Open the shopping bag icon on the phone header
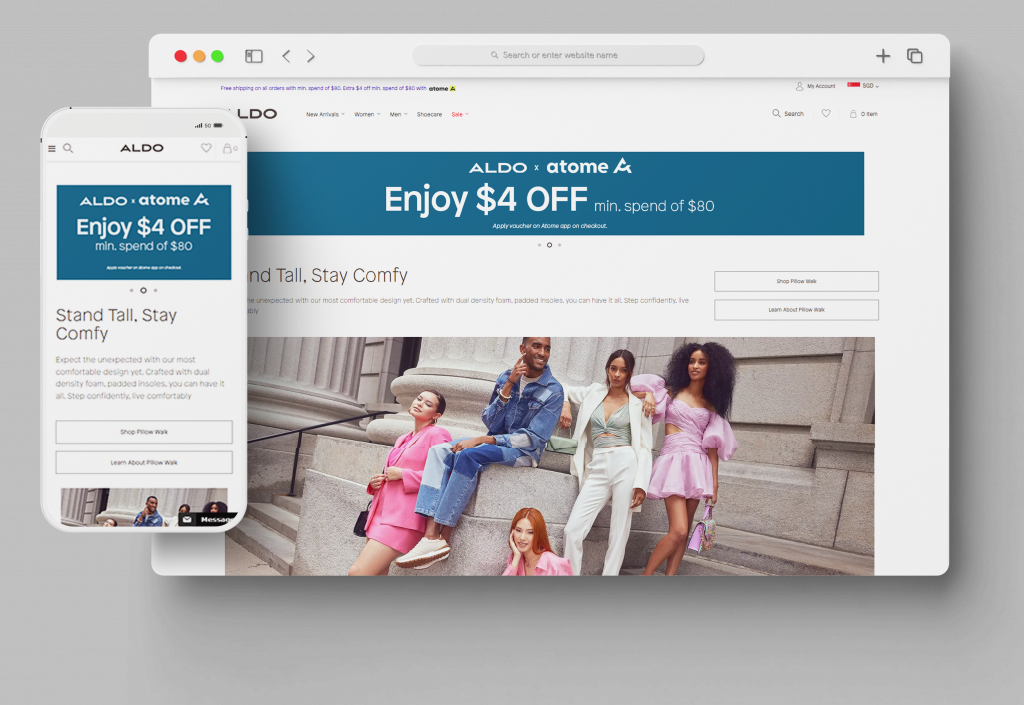This screenshot has height=705, width=1024. click(x=228, y=148)
